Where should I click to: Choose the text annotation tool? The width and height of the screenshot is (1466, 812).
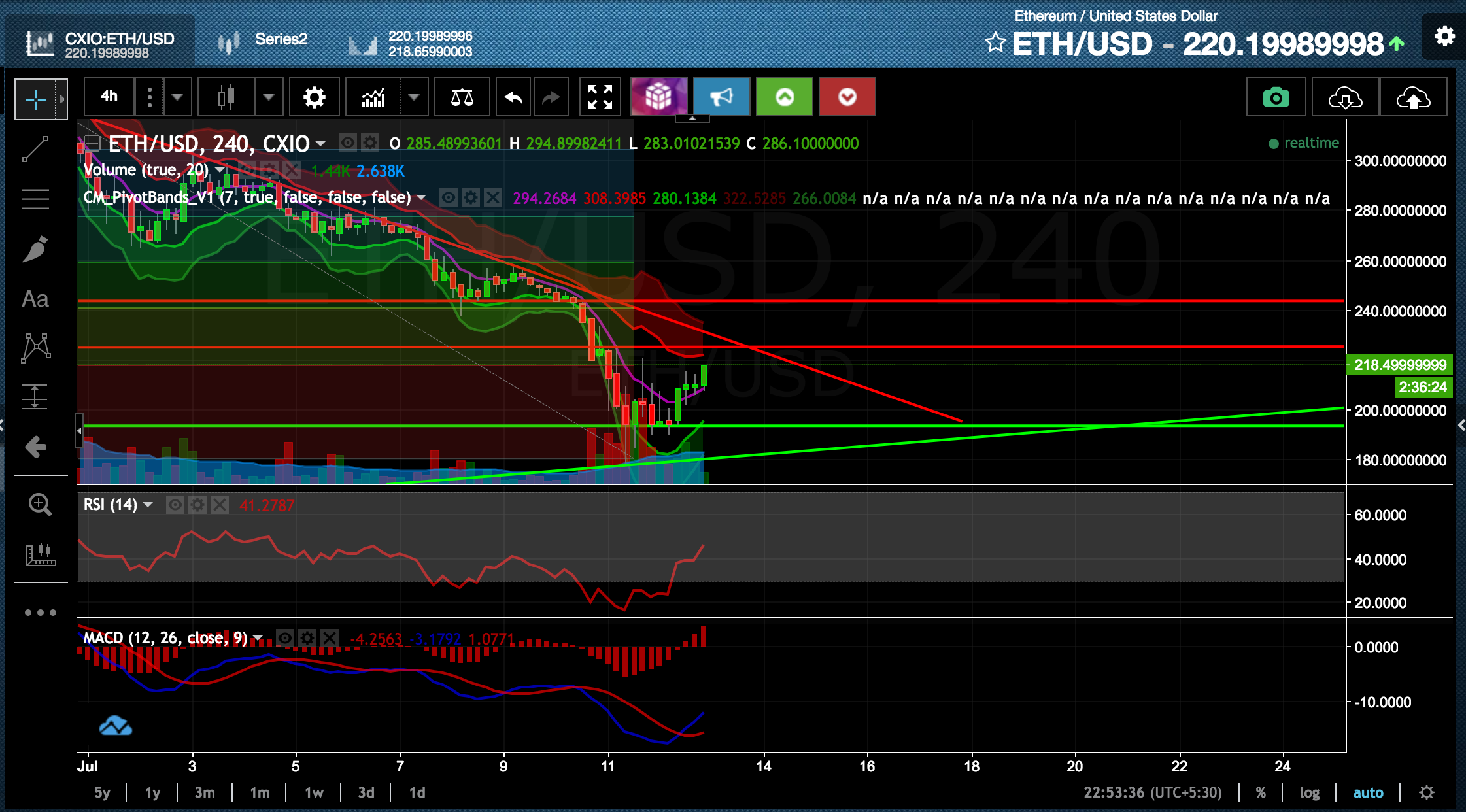point(35,299)
